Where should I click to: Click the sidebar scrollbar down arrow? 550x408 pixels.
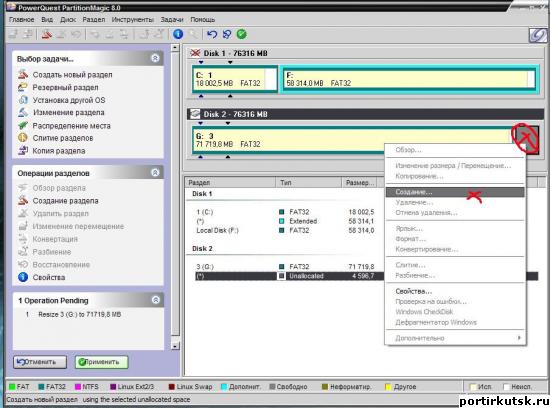click(175, 346)
